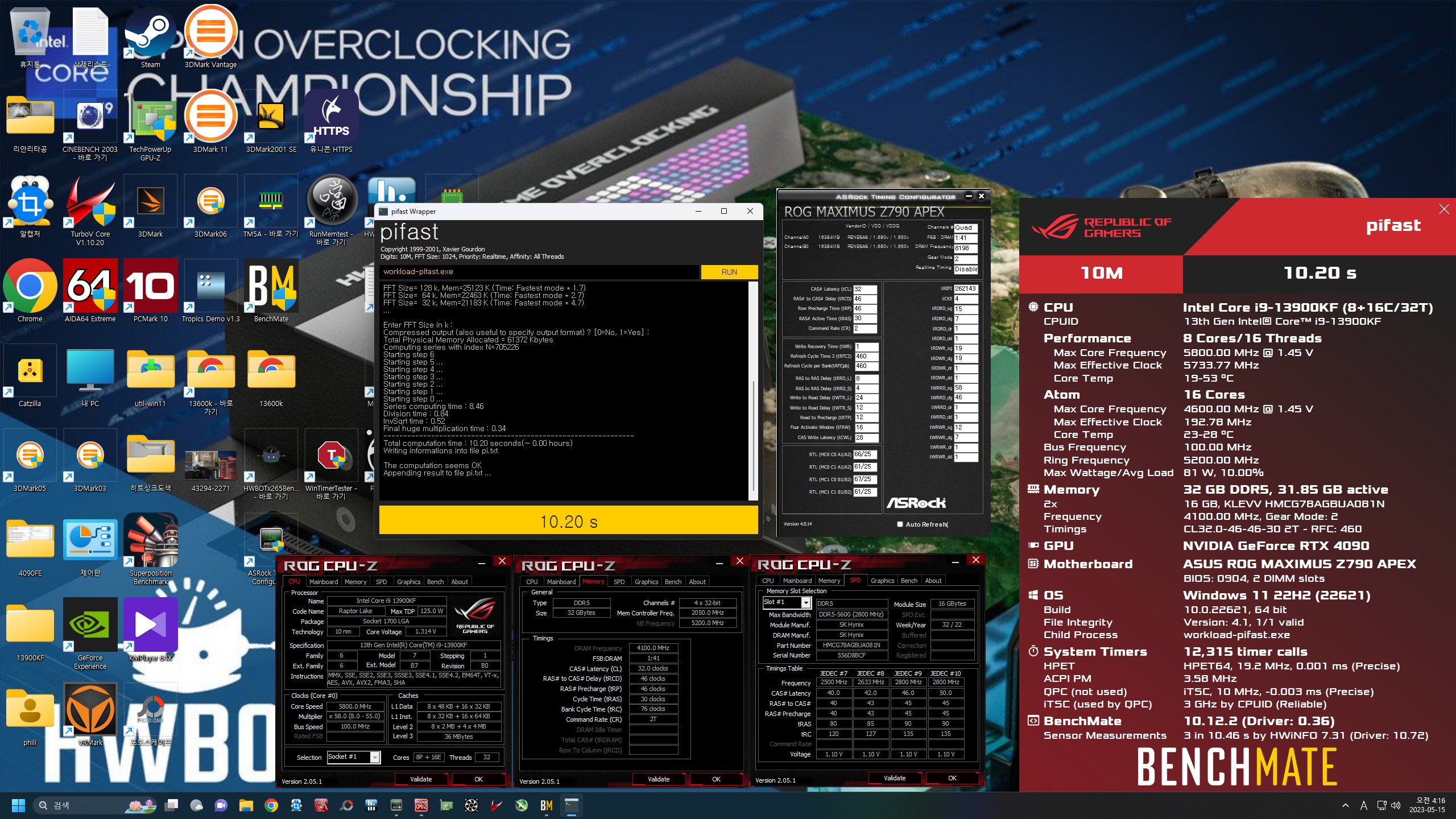Open Socket #1 selection dropdown in CPU-Z
This screenshot has height=819, width=1456.
(375, 757)
